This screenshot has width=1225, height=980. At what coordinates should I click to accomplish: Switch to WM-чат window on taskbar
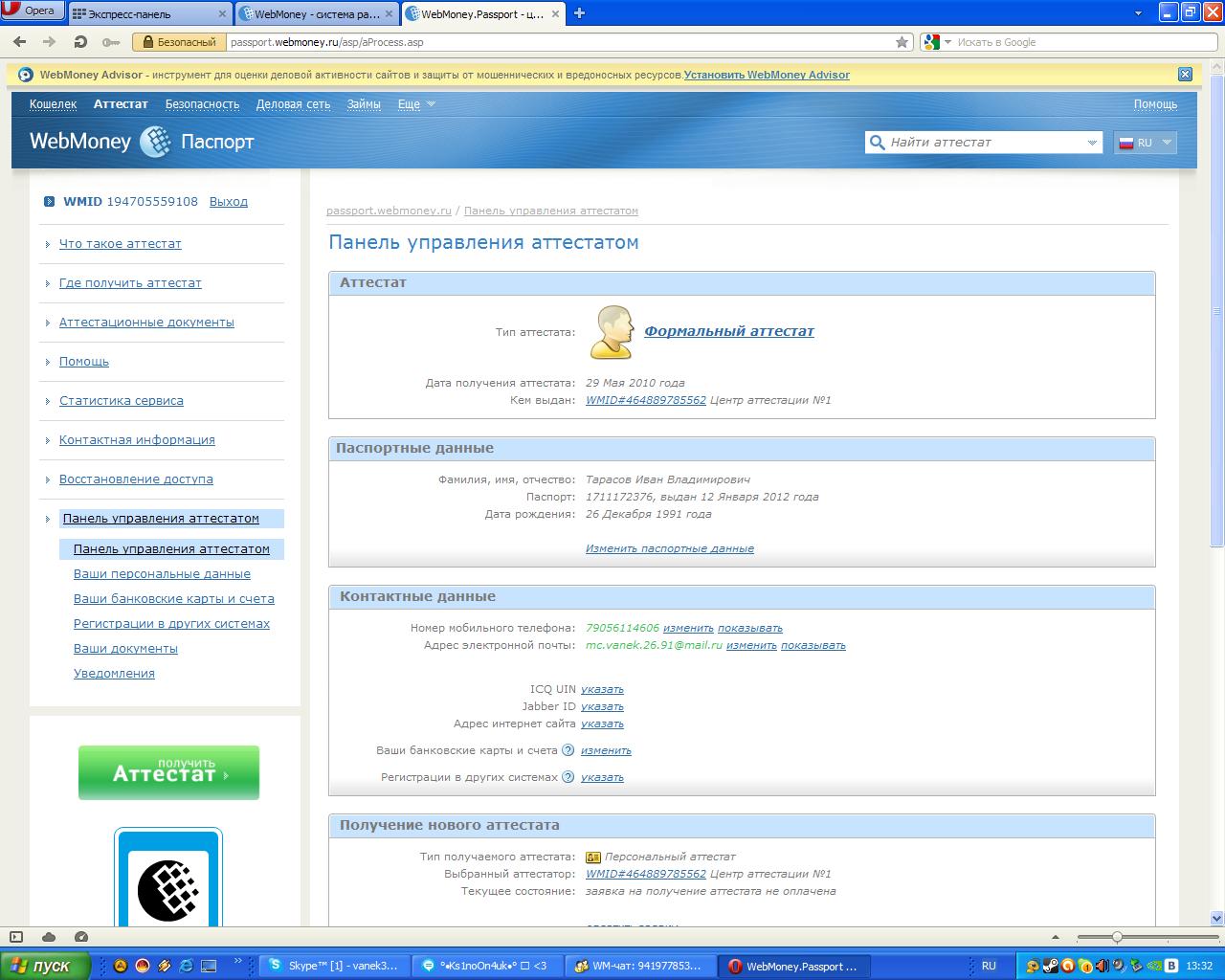pyautogui.click(x=640, y=967)
